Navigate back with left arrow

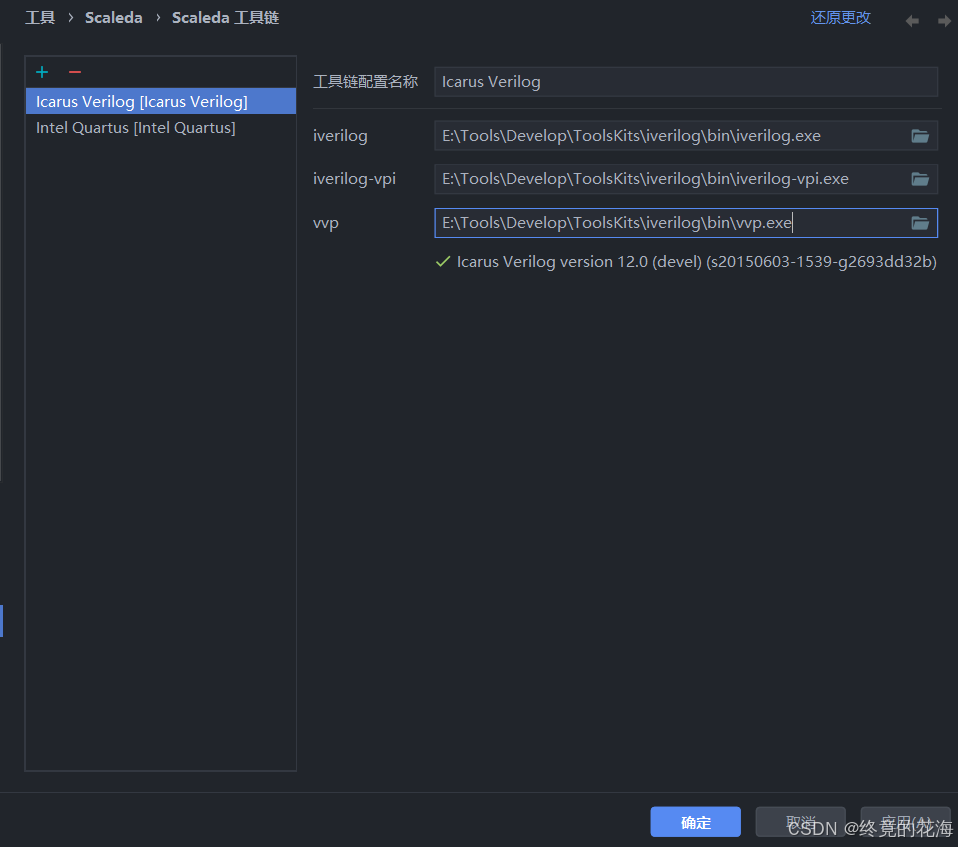click(x=912, y=21)
